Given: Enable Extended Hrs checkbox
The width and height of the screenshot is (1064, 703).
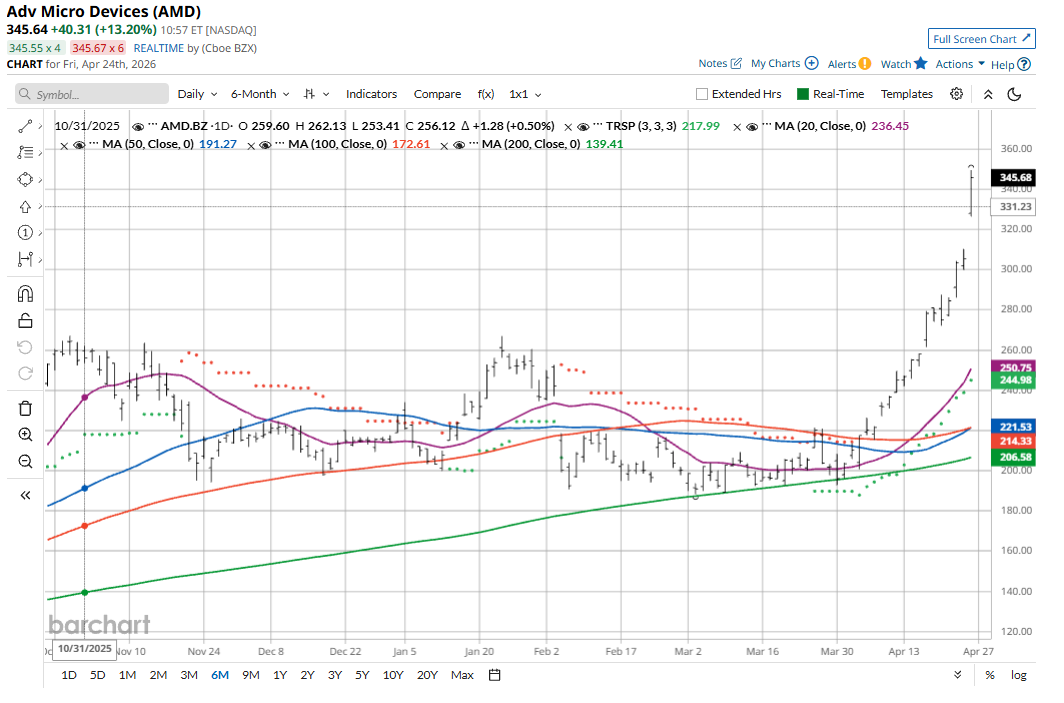Looking at the screenshot, I should (702, 94).
